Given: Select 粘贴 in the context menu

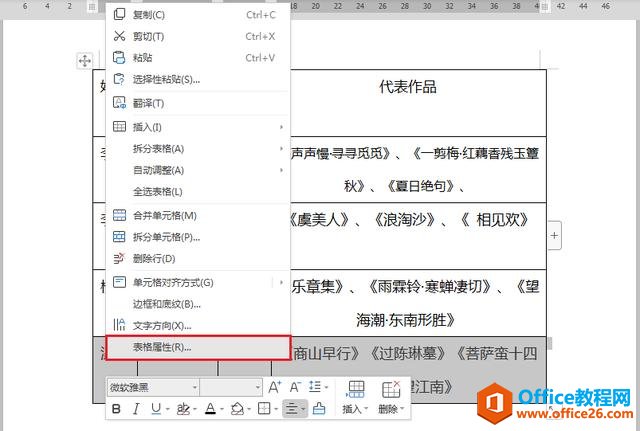Looking at the screenshot, I should (198, 58).
